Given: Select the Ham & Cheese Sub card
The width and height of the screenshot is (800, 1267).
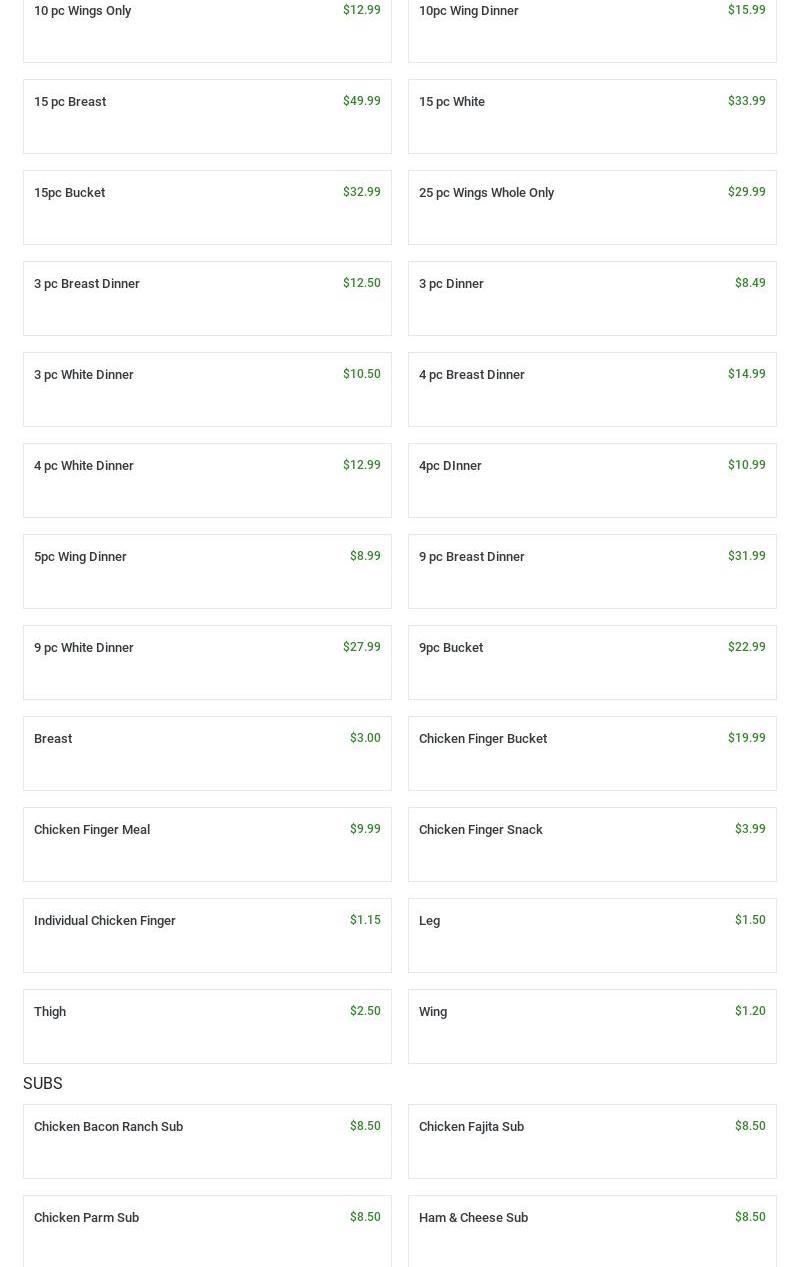Looking at the screenshot, I should [592, 1230].
